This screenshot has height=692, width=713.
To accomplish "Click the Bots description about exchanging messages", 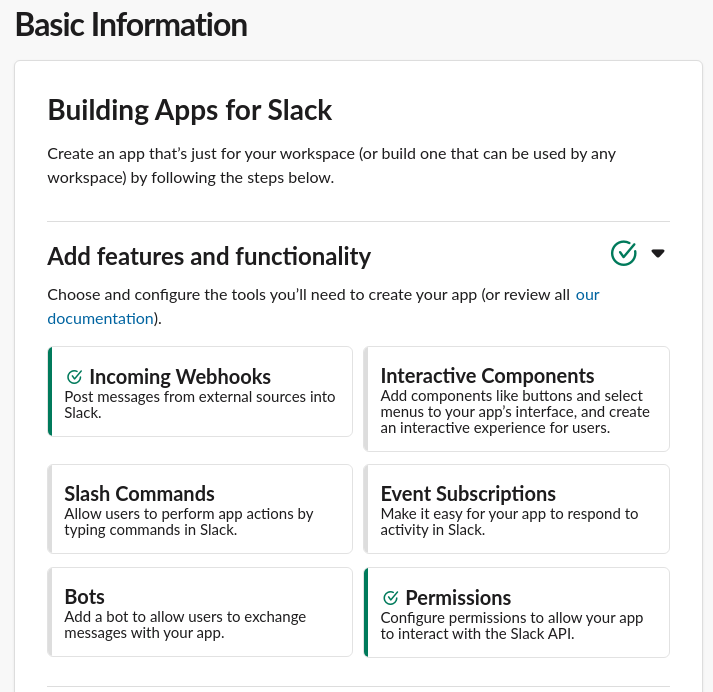I will [185, 625].
